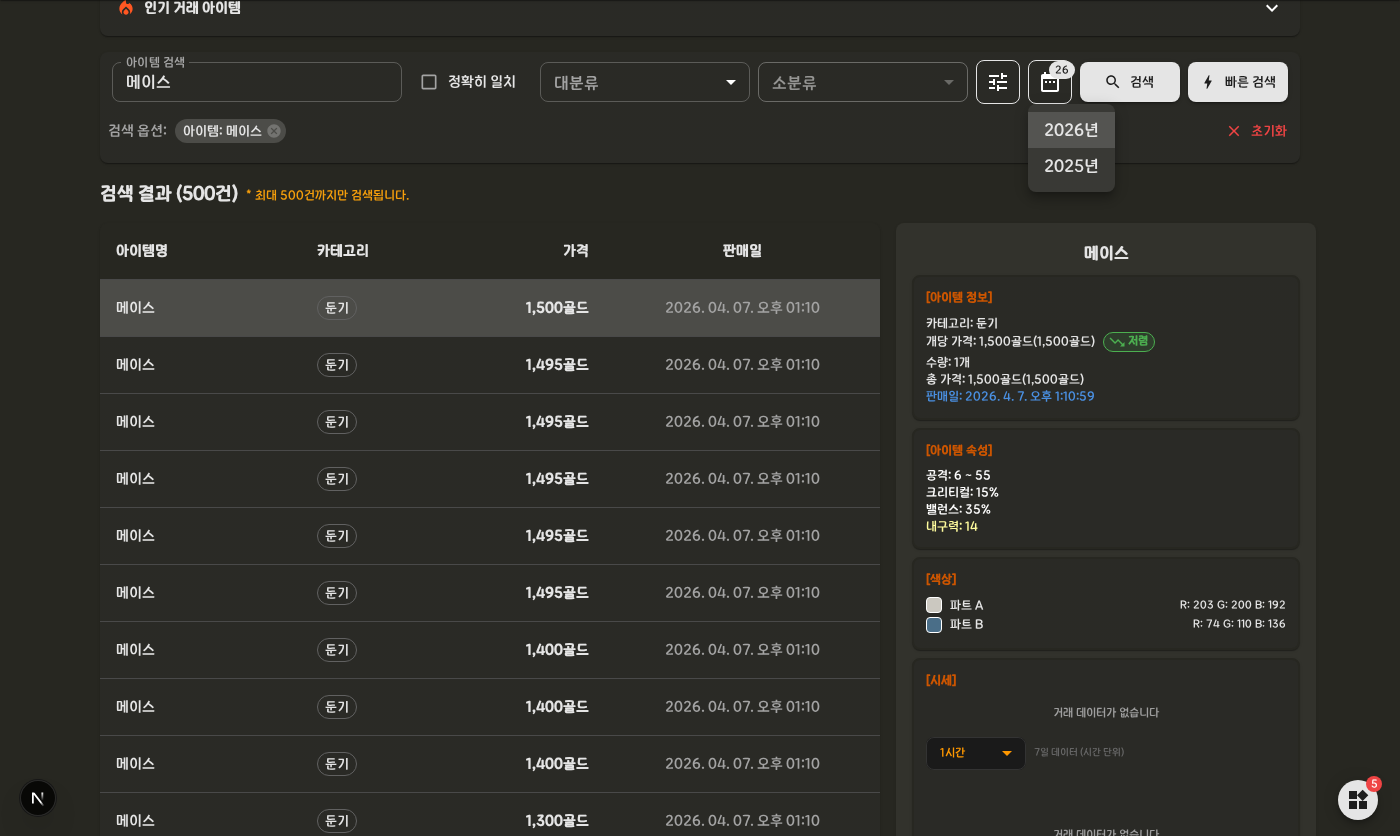1400x836 pixels.
Task: Click the 파트 B color swatch
Action: [x=934, y=625]
